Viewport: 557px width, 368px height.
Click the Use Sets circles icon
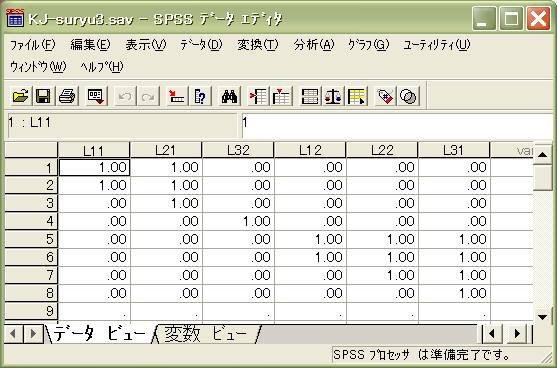pyautogui.click(x=408, y=96)
